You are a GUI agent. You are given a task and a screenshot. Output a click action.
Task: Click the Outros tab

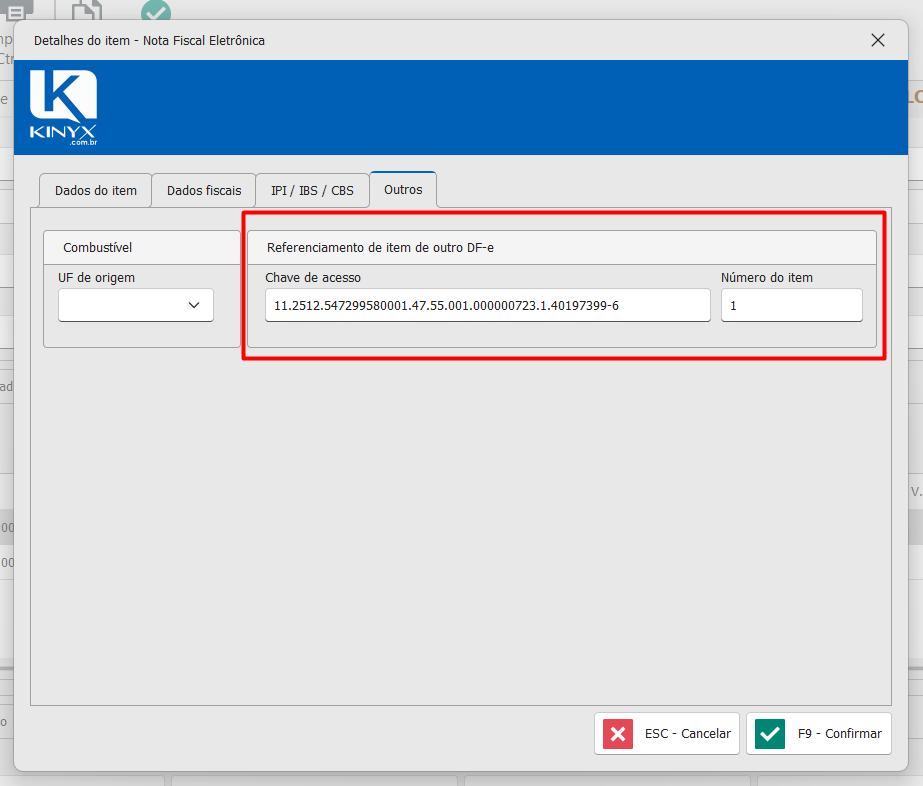pos(403,190)
